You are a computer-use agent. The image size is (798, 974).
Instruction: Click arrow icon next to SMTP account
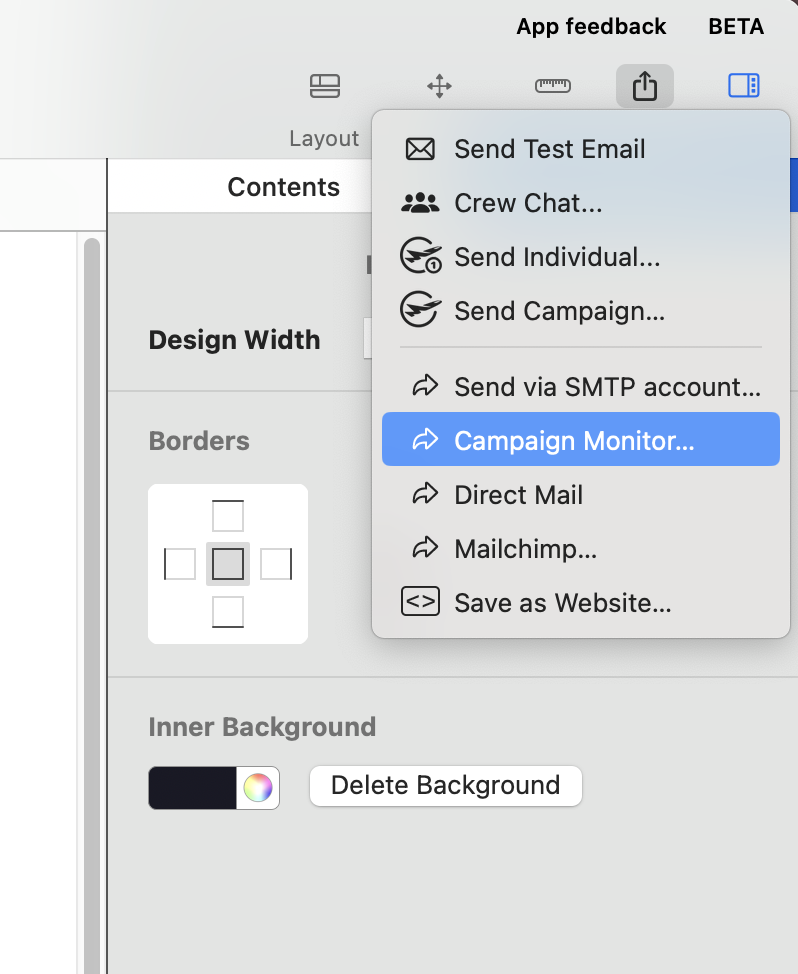[x=425, y=386]
